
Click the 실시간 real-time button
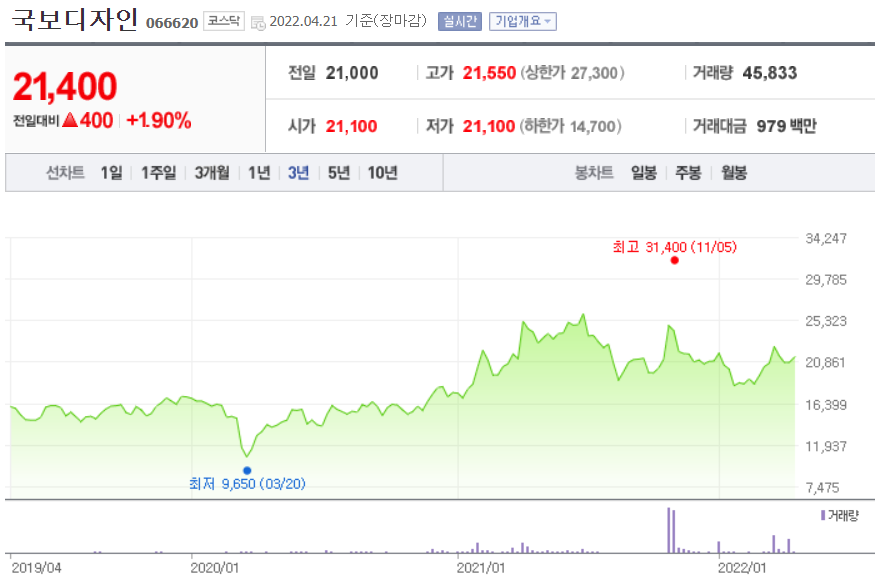[x=460, y=21]
